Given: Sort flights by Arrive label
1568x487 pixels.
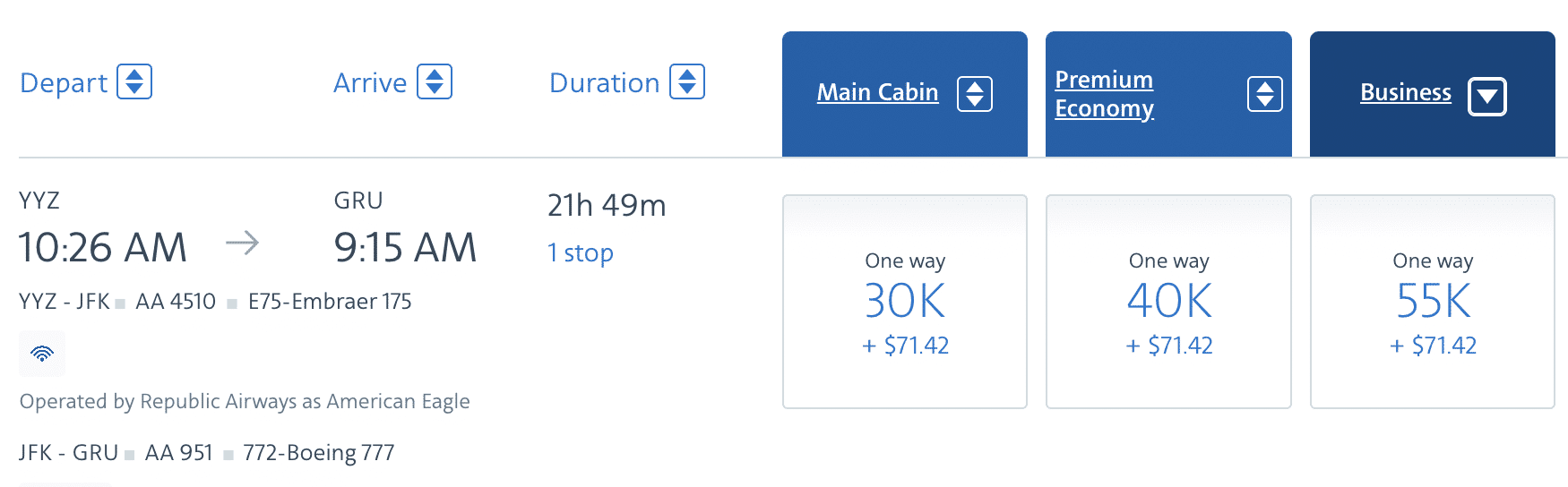Looking at the screenshot, I should pyautogui.click(x=370, y=83).
